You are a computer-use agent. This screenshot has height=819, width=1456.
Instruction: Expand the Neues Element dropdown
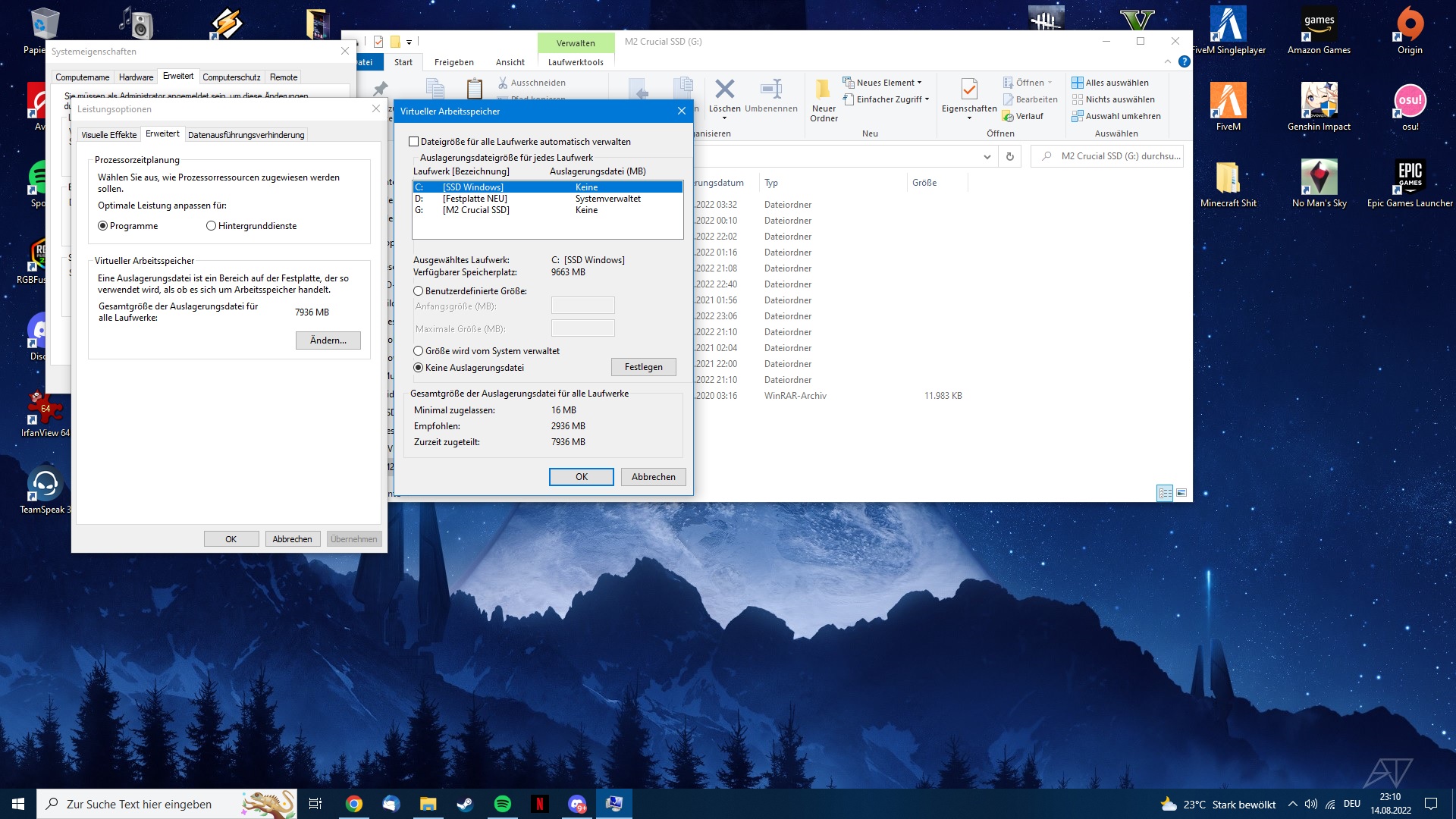tap(887, 83)
